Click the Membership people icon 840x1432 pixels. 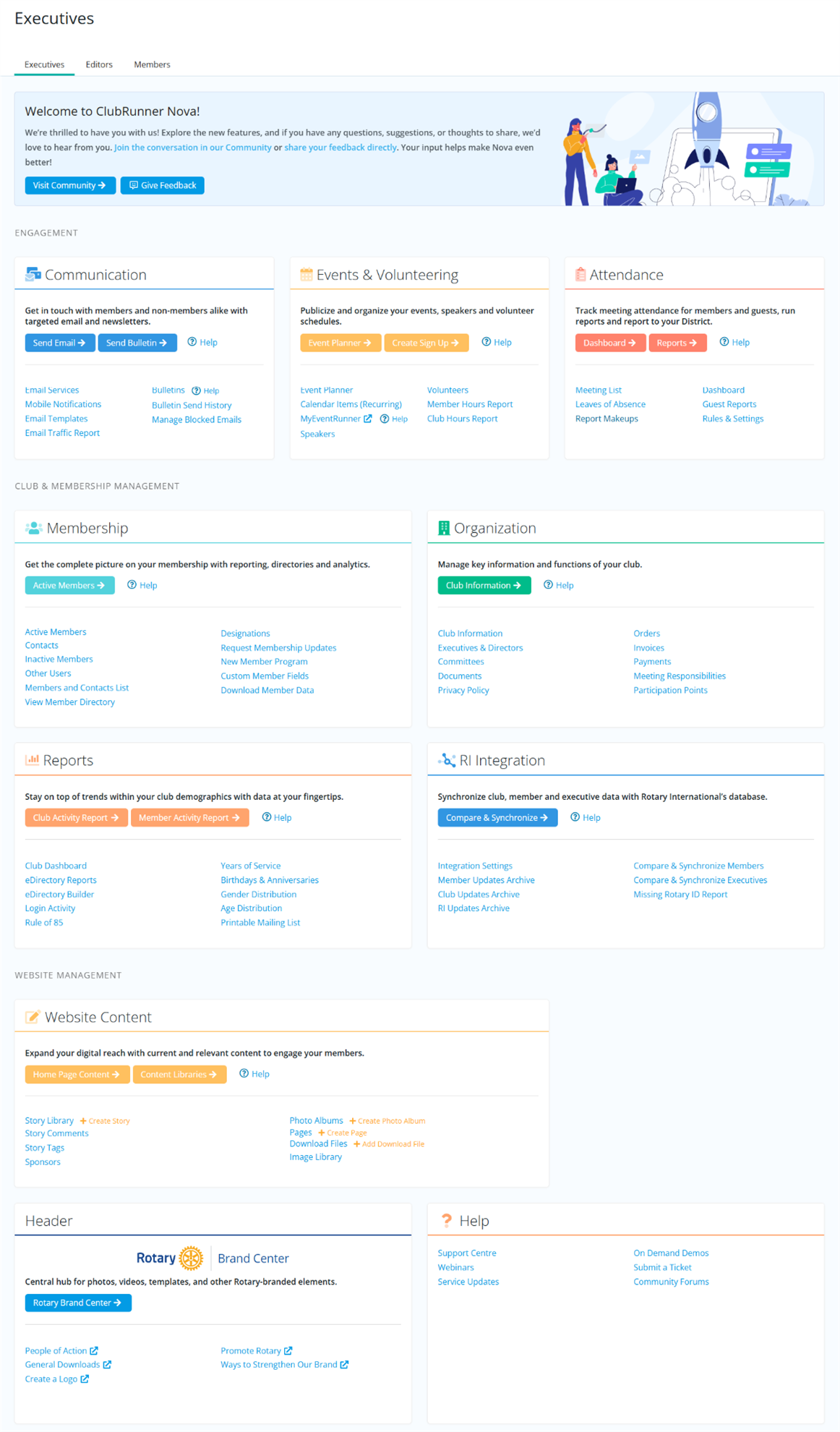pos(33,528)
